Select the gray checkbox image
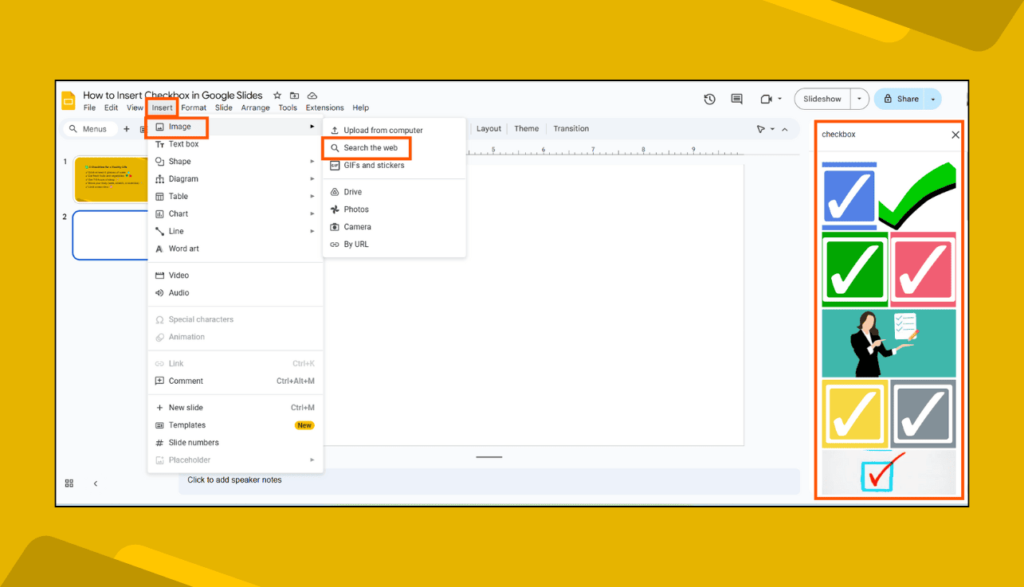Image resolution: width=1024 pixels, height=587 pixels. pos(923,414)
